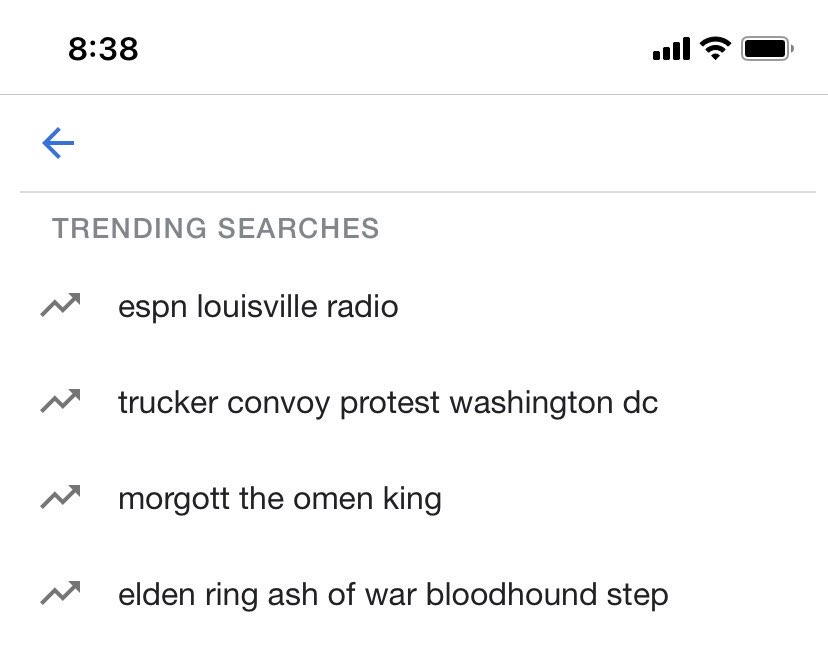Click the word 'espn' in the first suggestion
828x652 pixels.
pos(153,308)
